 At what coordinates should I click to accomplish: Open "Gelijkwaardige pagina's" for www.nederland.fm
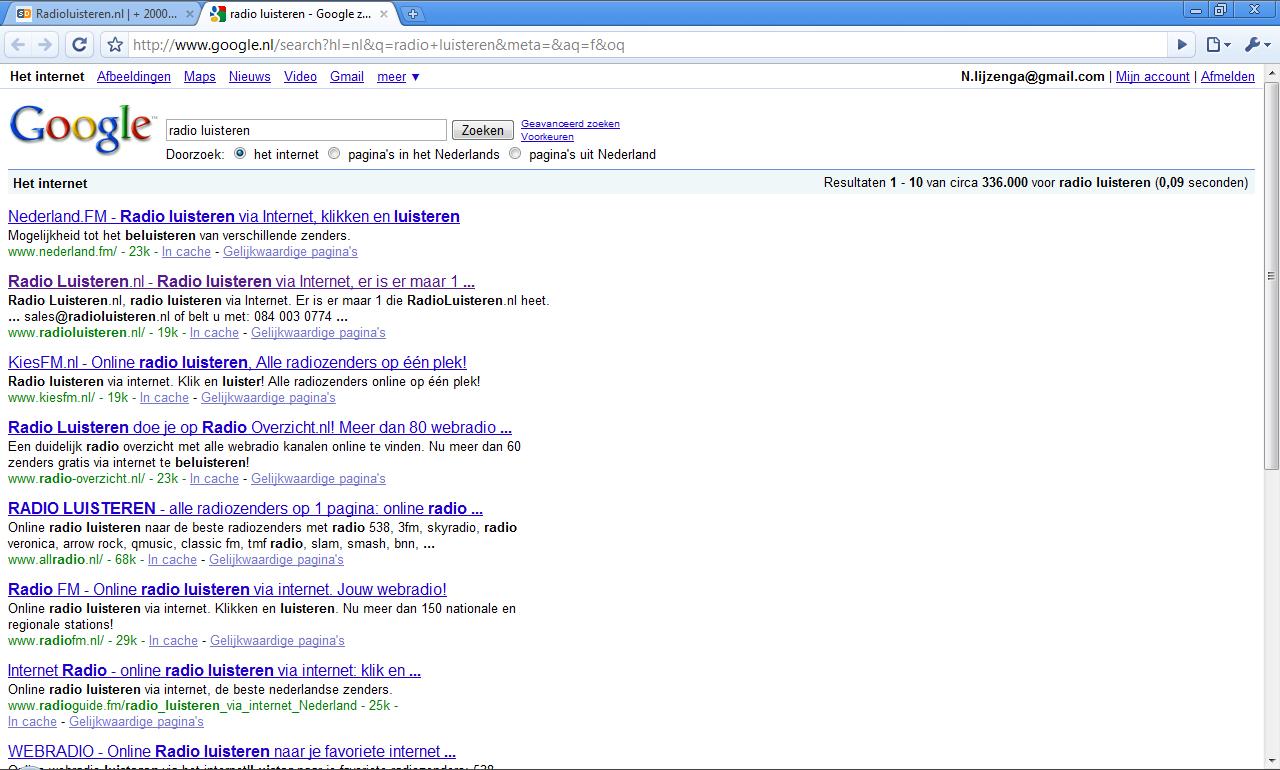click(290, 252)
